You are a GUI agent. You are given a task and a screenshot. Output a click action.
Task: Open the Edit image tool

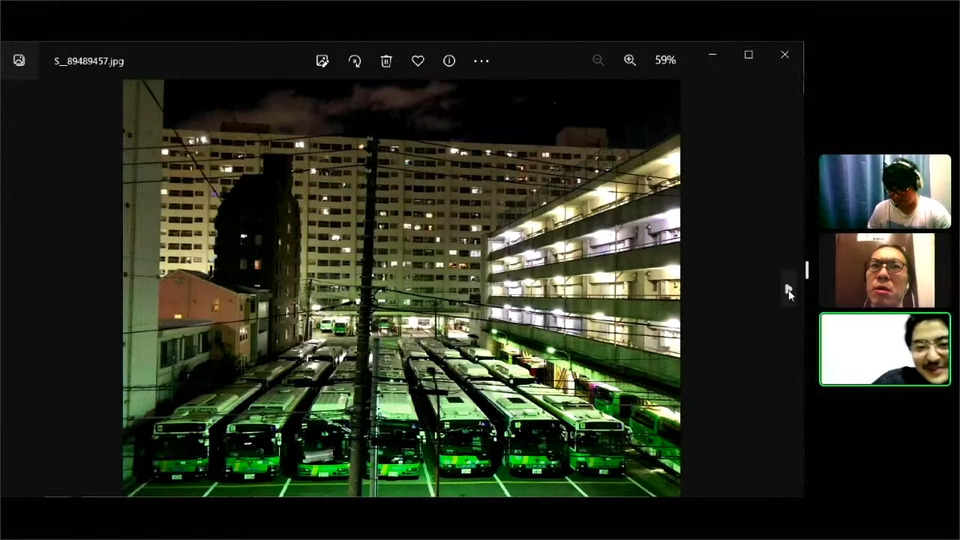[322, 61]
